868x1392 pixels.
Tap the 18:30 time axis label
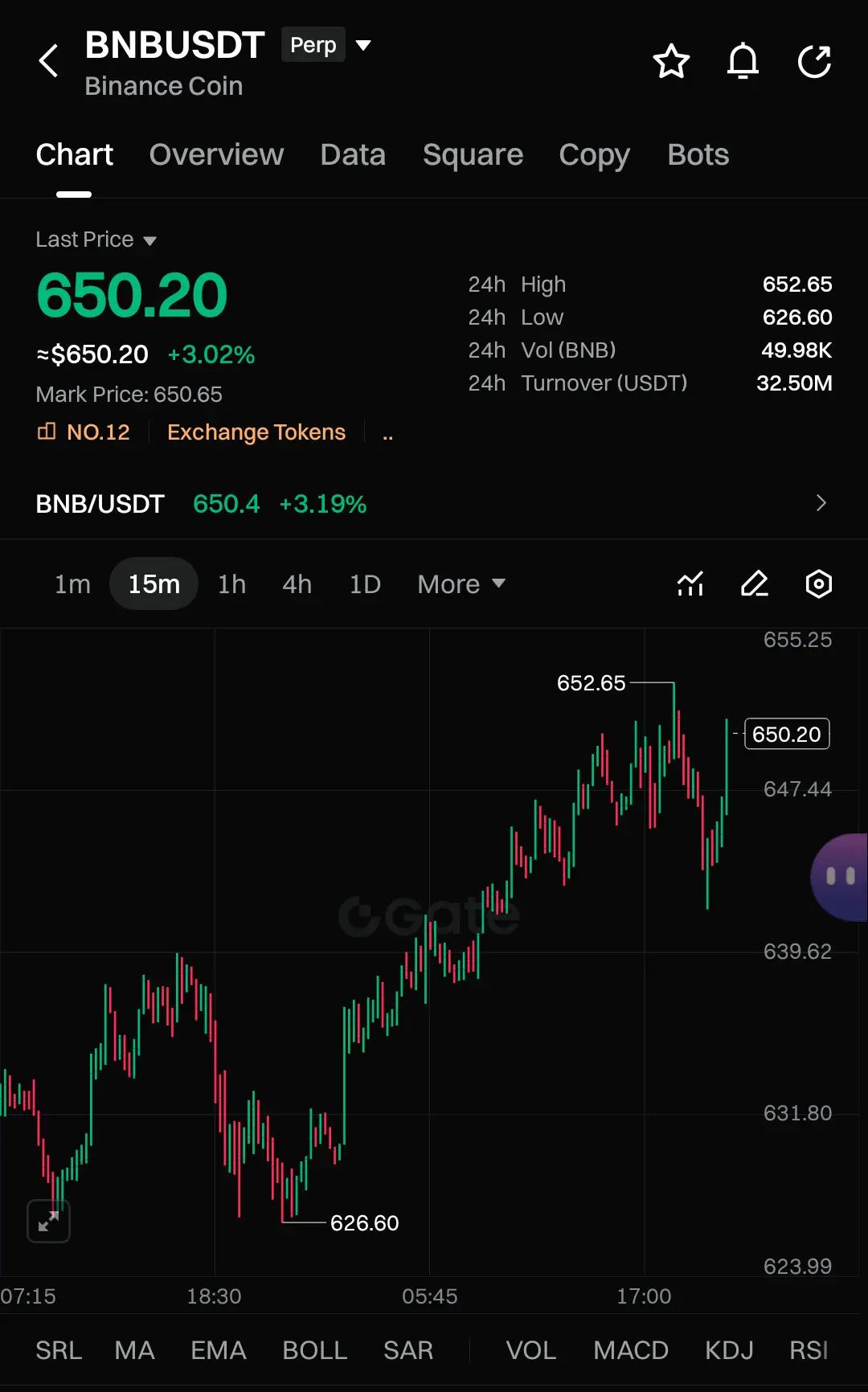click(x=214, y=1296)
